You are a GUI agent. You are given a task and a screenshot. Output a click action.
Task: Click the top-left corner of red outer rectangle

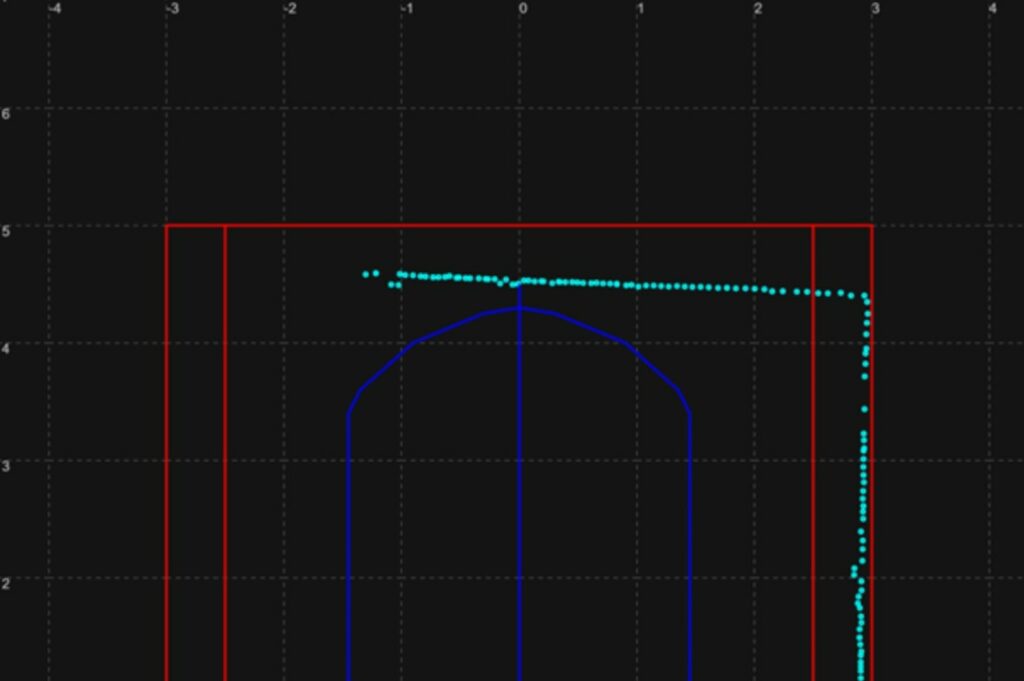[166, 226]
